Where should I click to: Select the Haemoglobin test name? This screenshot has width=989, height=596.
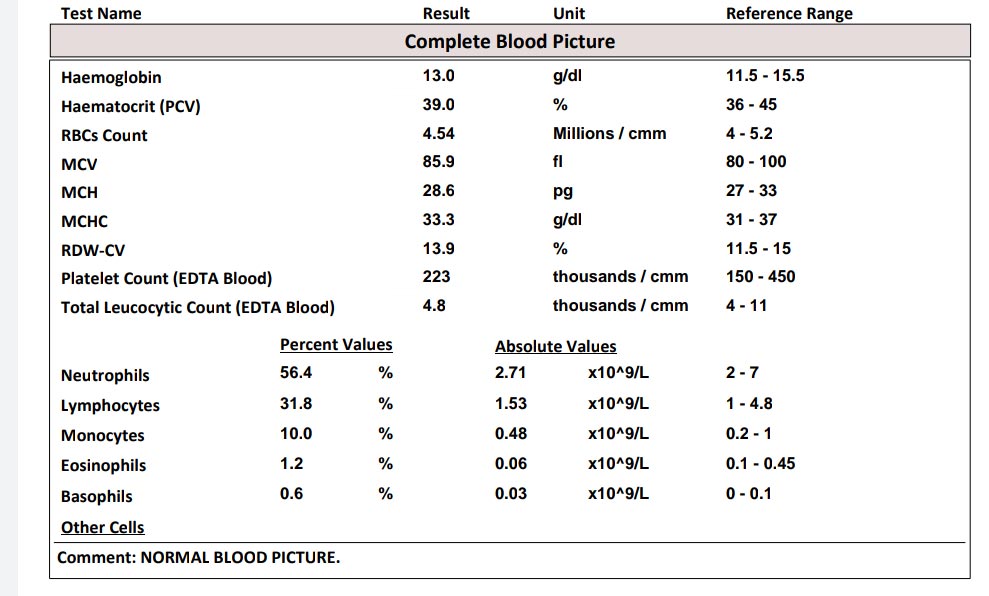pos(111,78)
